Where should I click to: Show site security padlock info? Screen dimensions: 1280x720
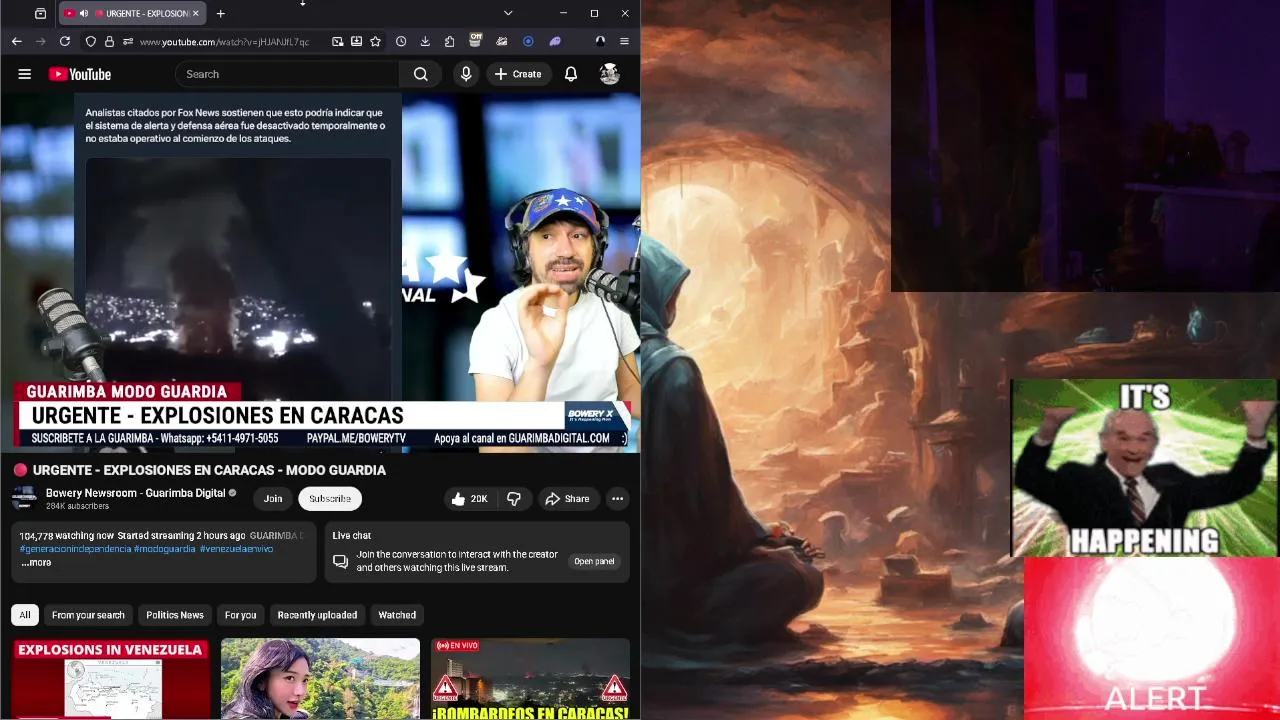tap(109, 41)
